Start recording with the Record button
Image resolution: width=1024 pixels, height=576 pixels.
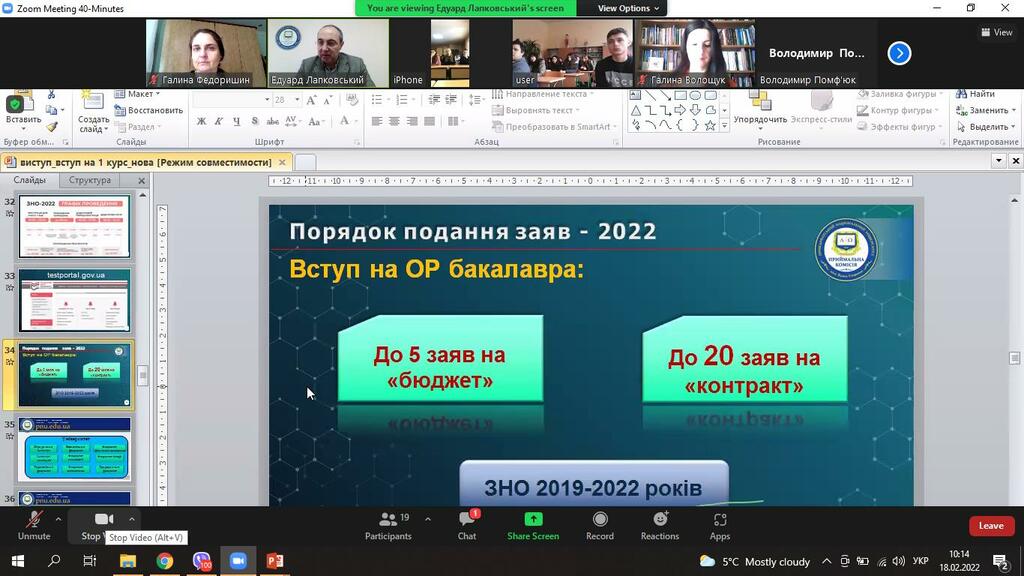click(x=600, y=525)
